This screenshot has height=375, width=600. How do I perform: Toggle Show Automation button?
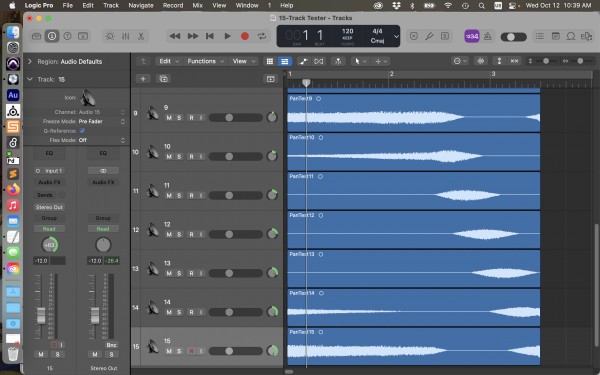pyautogui.click(x=303, y=61)
